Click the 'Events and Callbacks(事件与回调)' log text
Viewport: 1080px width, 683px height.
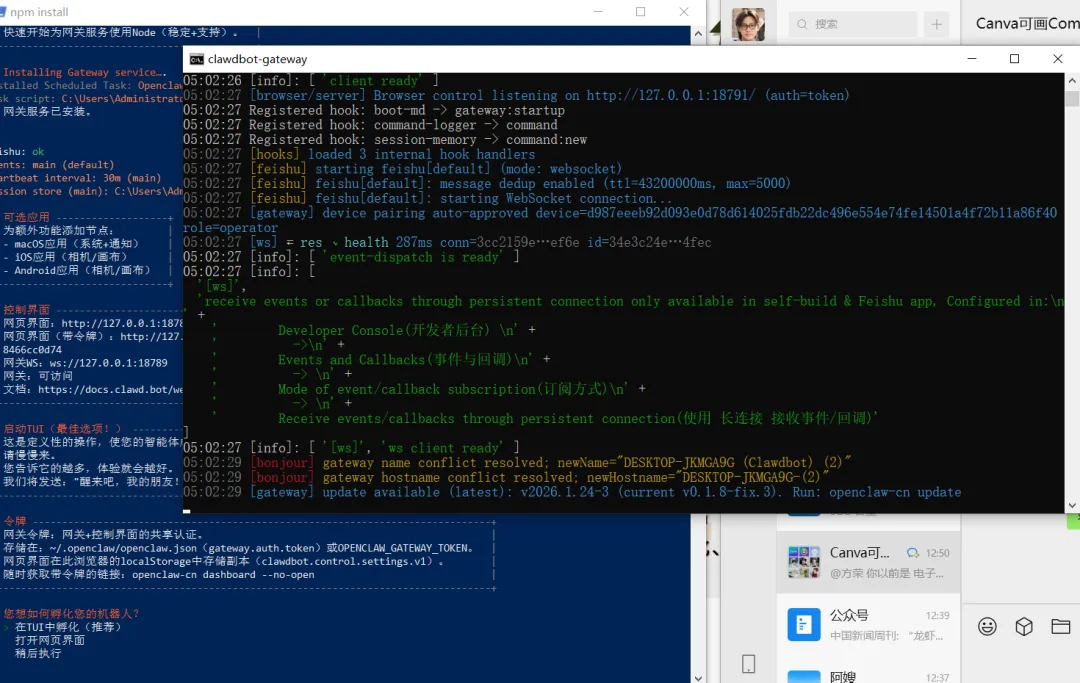(395, 359)
